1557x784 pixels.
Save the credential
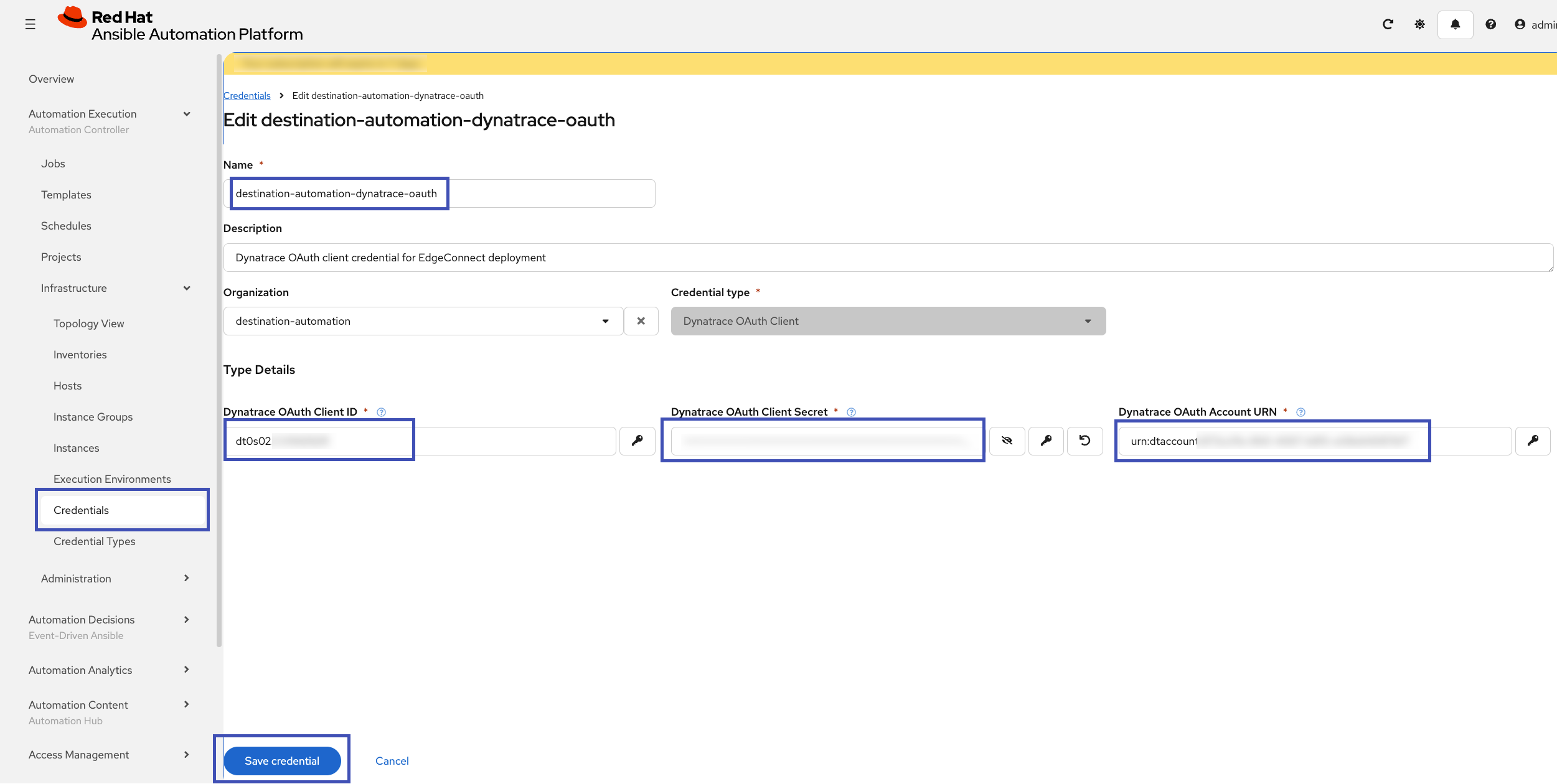point(281,760)
